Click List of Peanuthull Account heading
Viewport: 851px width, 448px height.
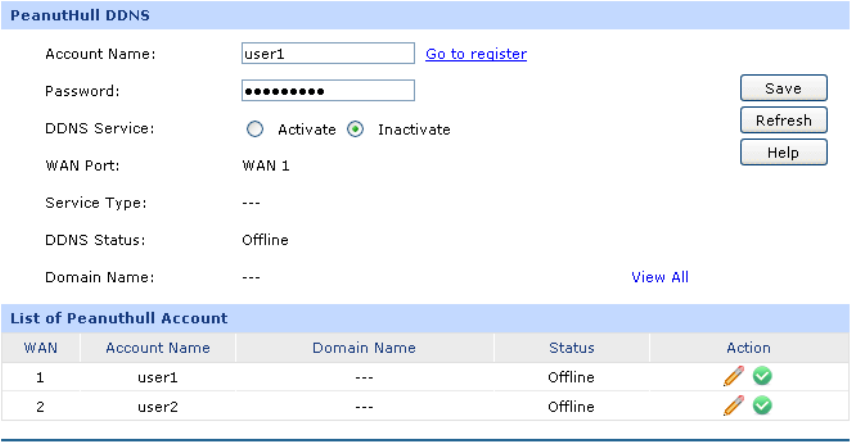(x=119, y=318)
